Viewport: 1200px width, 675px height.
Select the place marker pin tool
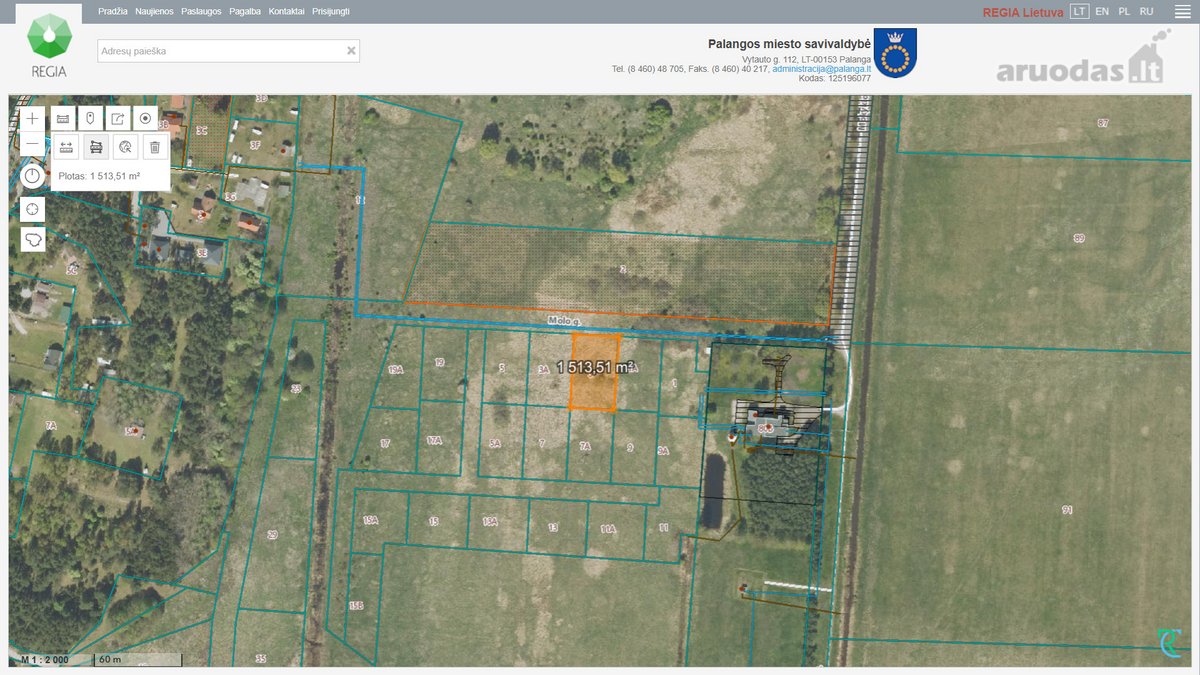click(91, 118)
